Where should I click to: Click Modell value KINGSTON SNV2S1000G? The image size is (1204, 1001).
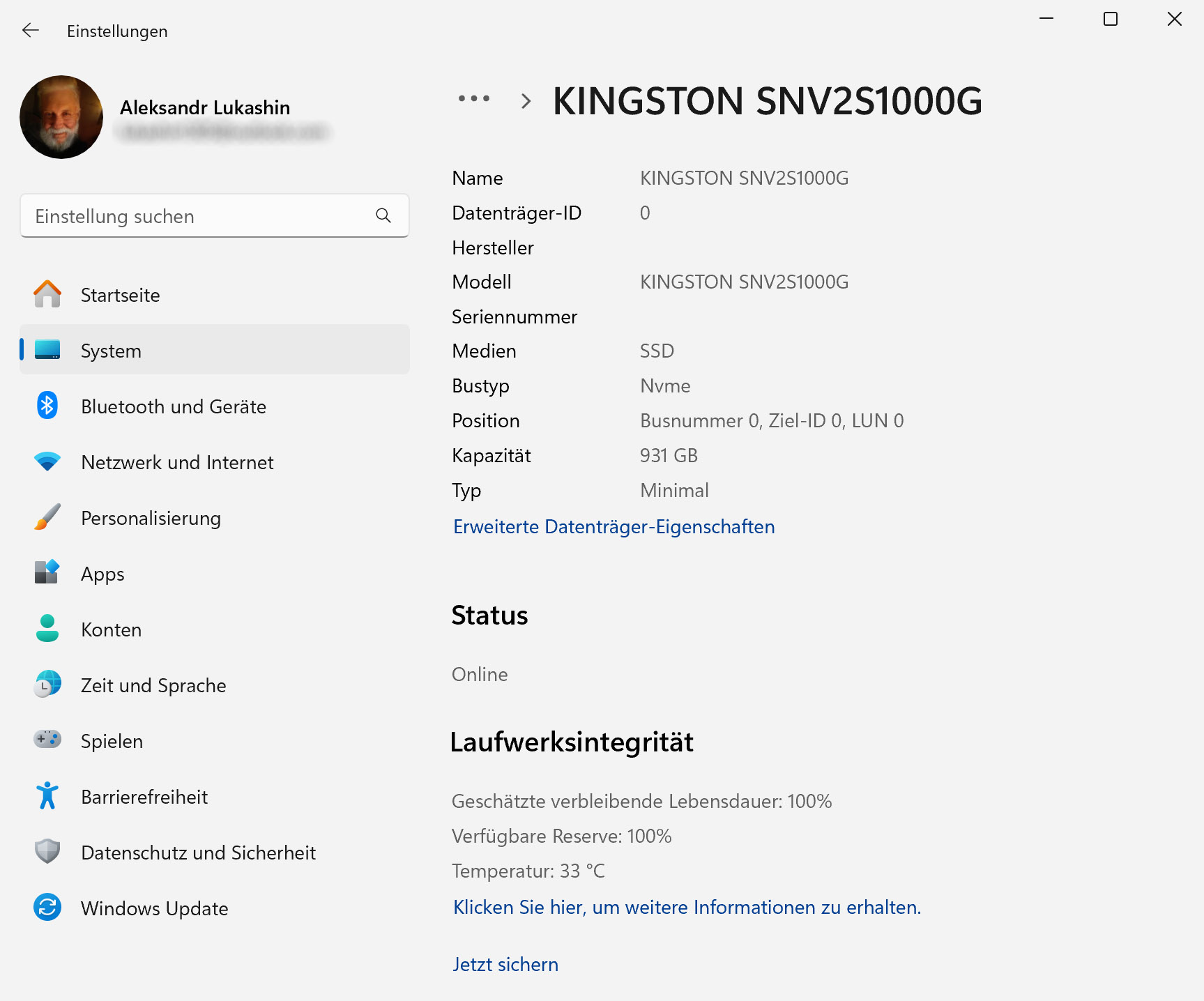coord(745,282)
